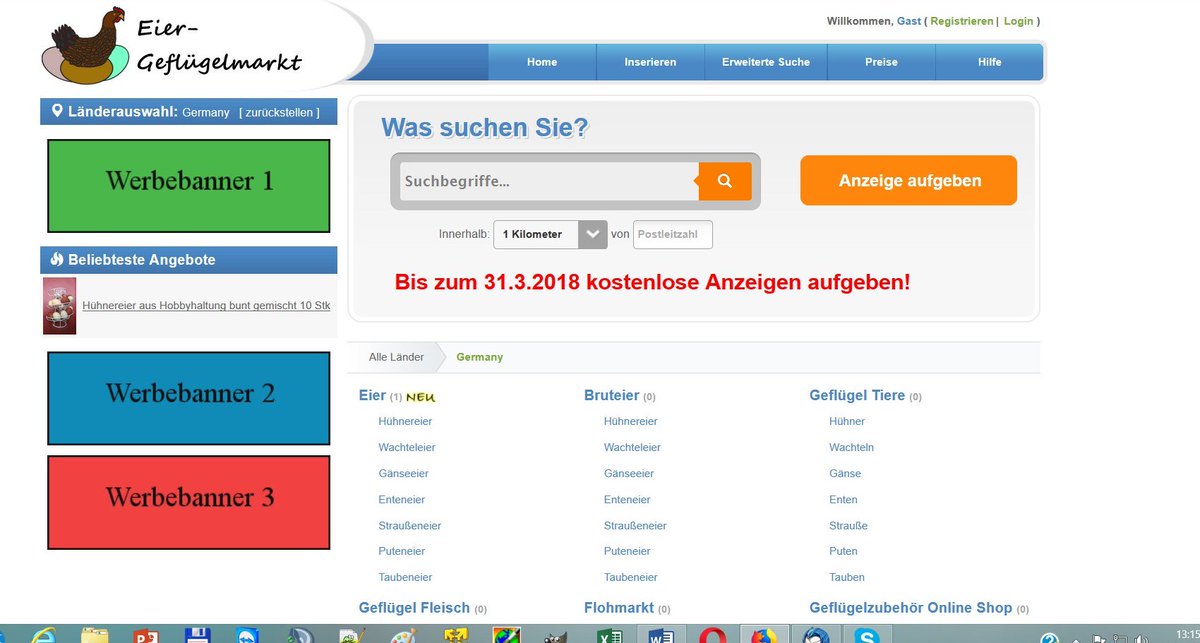Viewport: 1200px width, 643px height.
Task: Select Germany in the breadcrumb path
Action: click(478, 356)
